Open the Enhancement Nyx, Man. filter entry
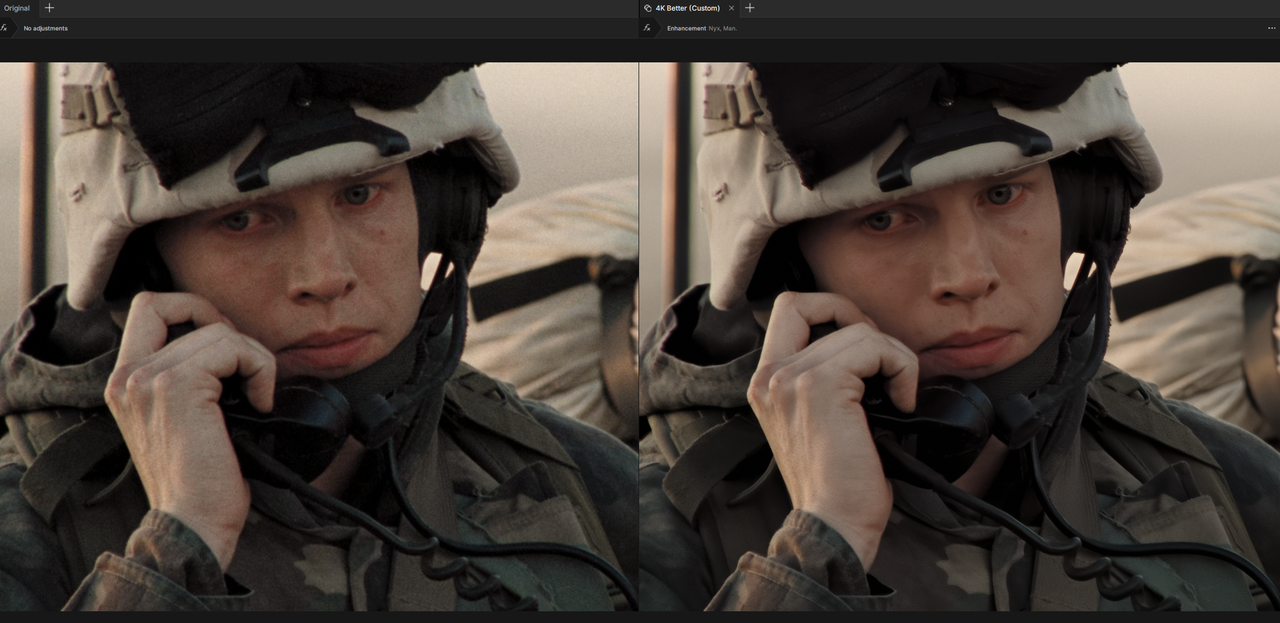The height and width of the screenshot is (623, 1280). point(702,28)
